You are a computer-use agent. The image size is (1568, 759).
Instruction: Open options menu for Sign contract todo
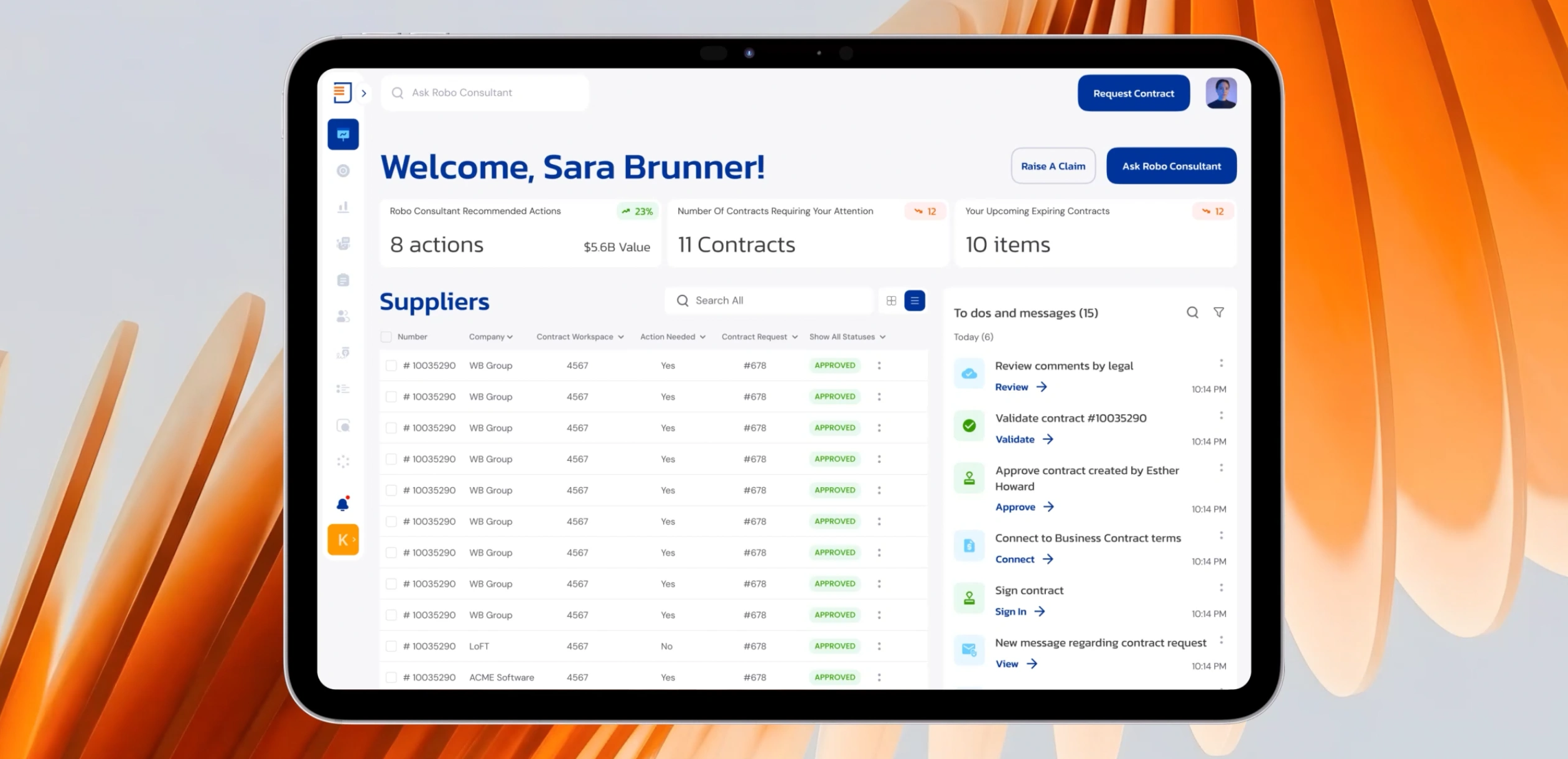[1221, 587]
